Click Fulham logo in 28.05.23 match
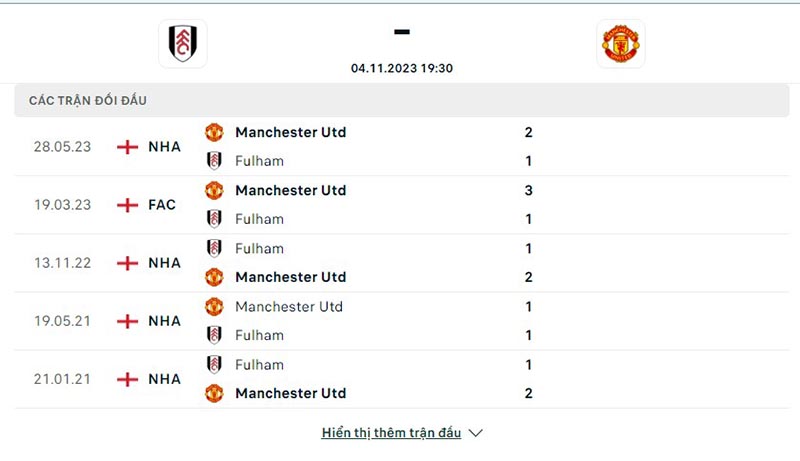Viewport: 800px width, 461px height. (214, 161)
